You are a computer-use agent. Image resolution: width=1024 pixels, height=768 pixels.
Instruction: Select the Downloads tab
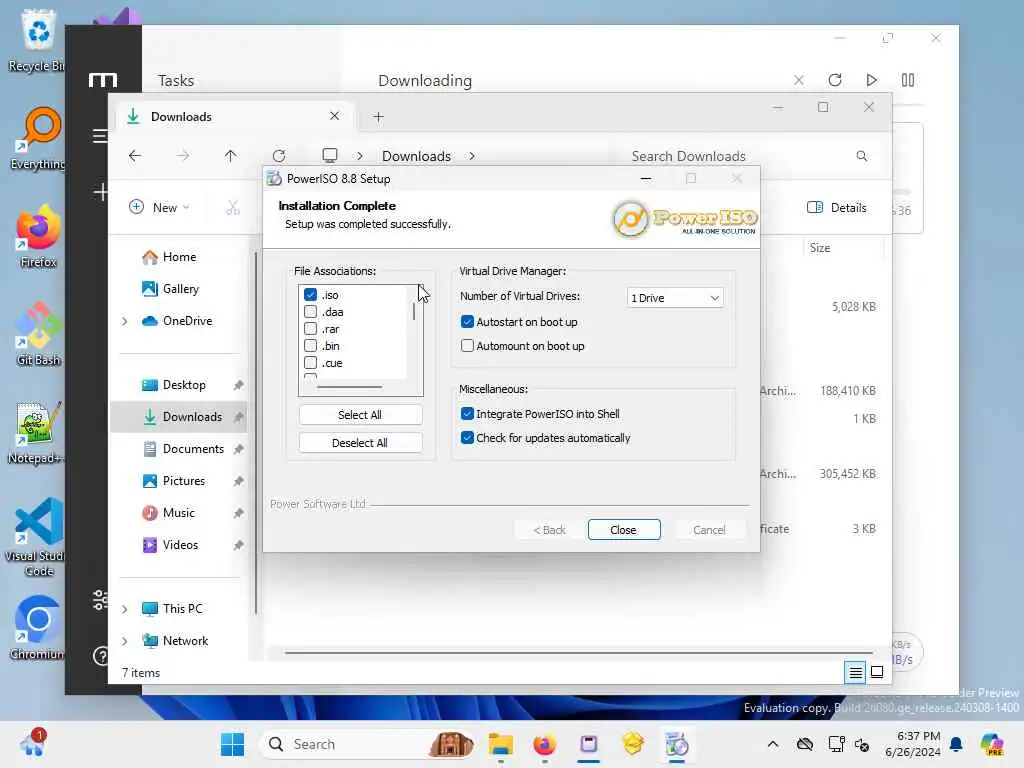(235, 116)
